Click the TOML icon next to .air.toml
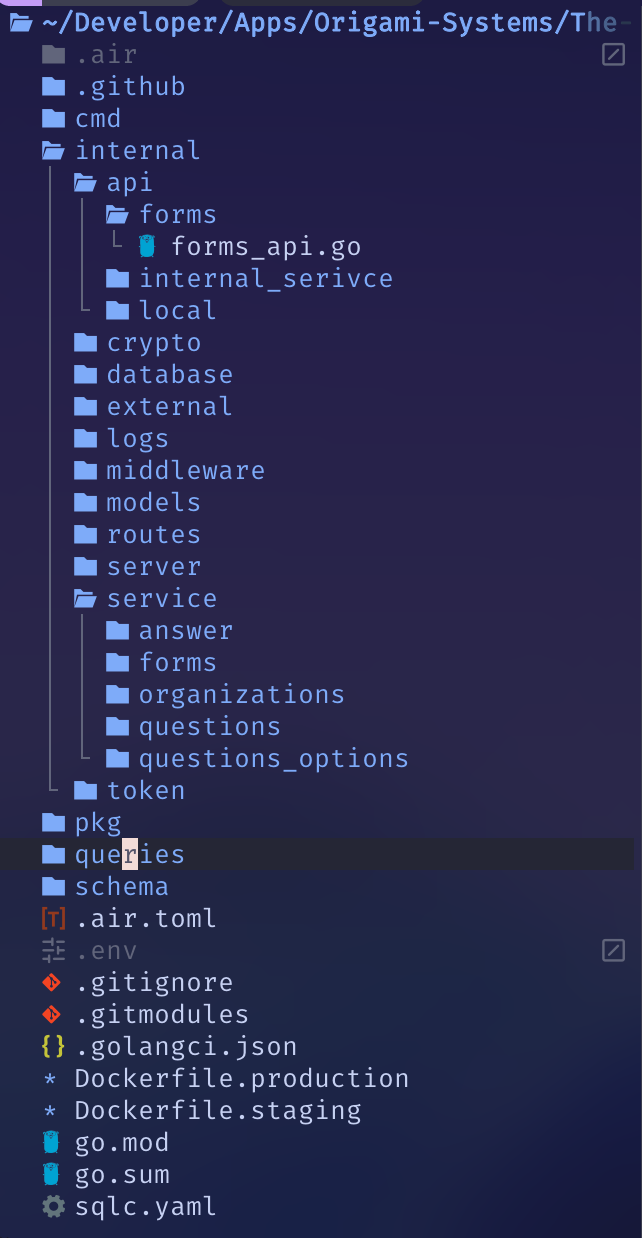Viewport: 642px width, 1238px height. pyautogui.click(x=53, y=918)
